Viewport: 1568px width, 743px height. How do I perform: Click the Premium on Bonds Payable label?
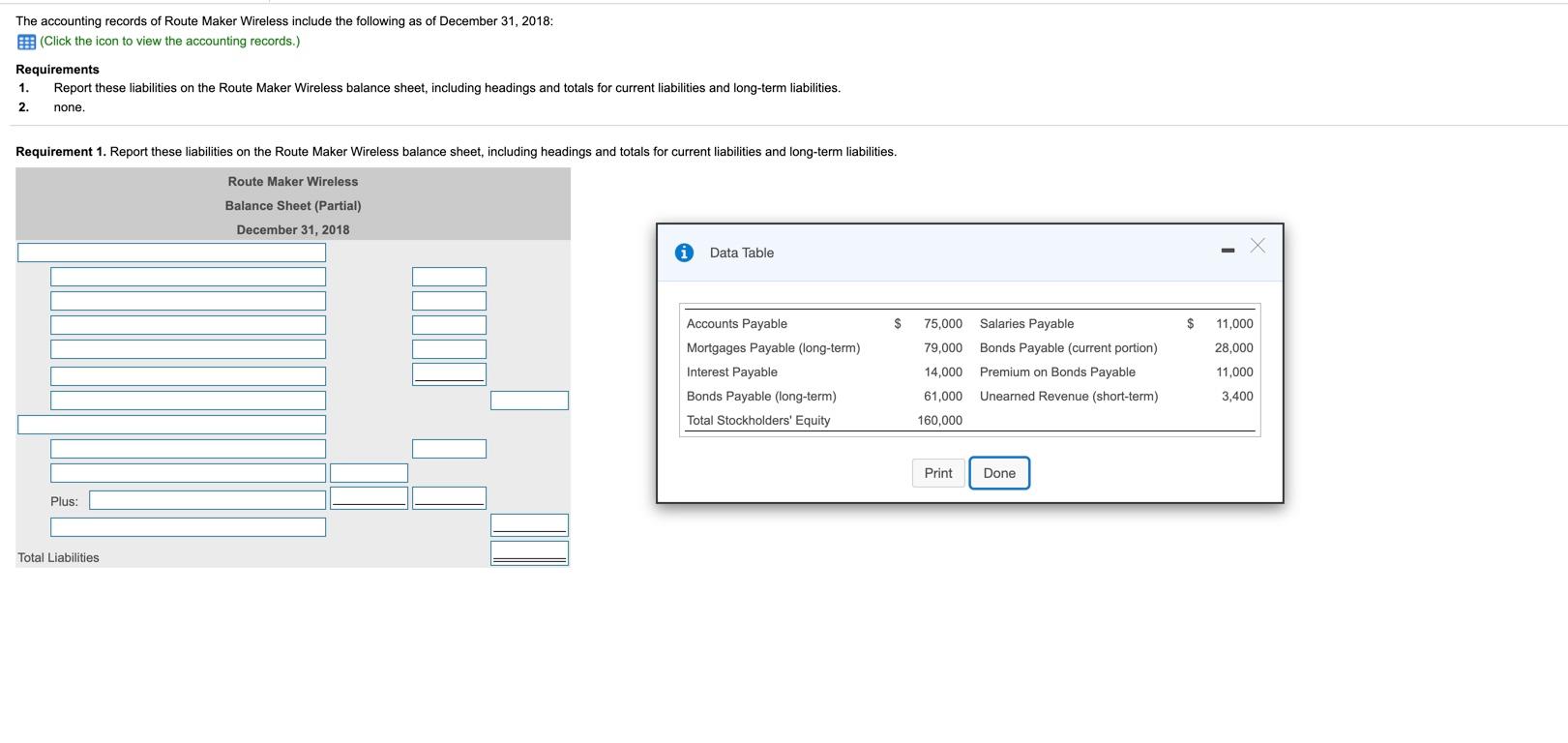tap(1057, 372)
